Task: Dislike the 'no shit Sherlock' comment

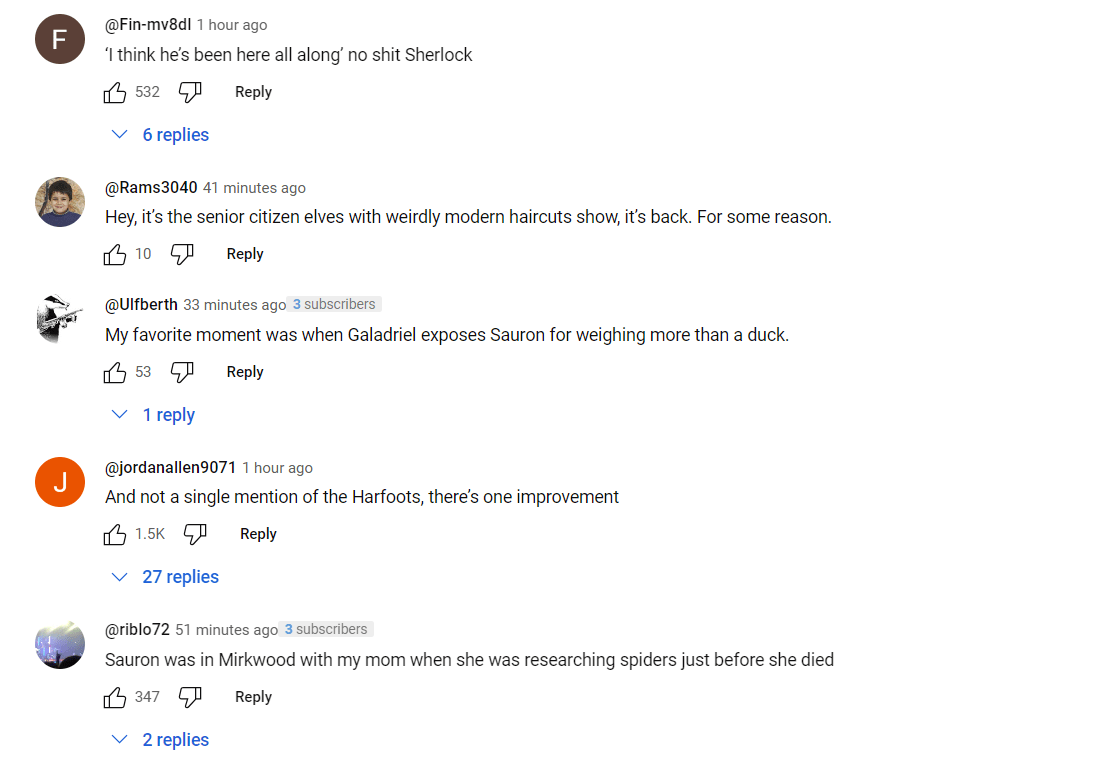Action: click(x=190, y=92)
